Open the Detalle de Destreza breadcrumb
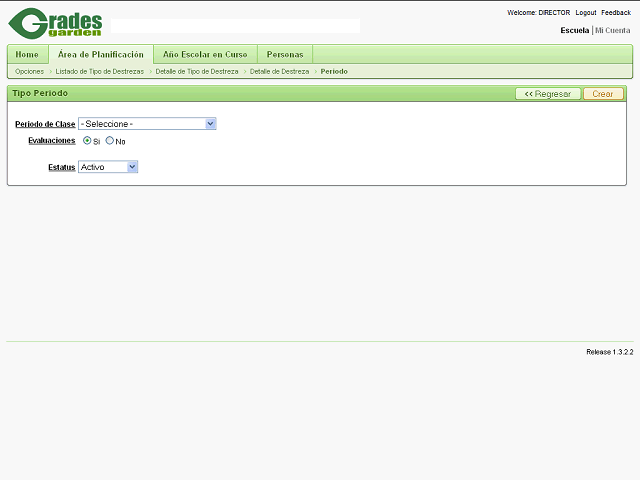The width and height of the screenshot is (640, 480). 280,71
